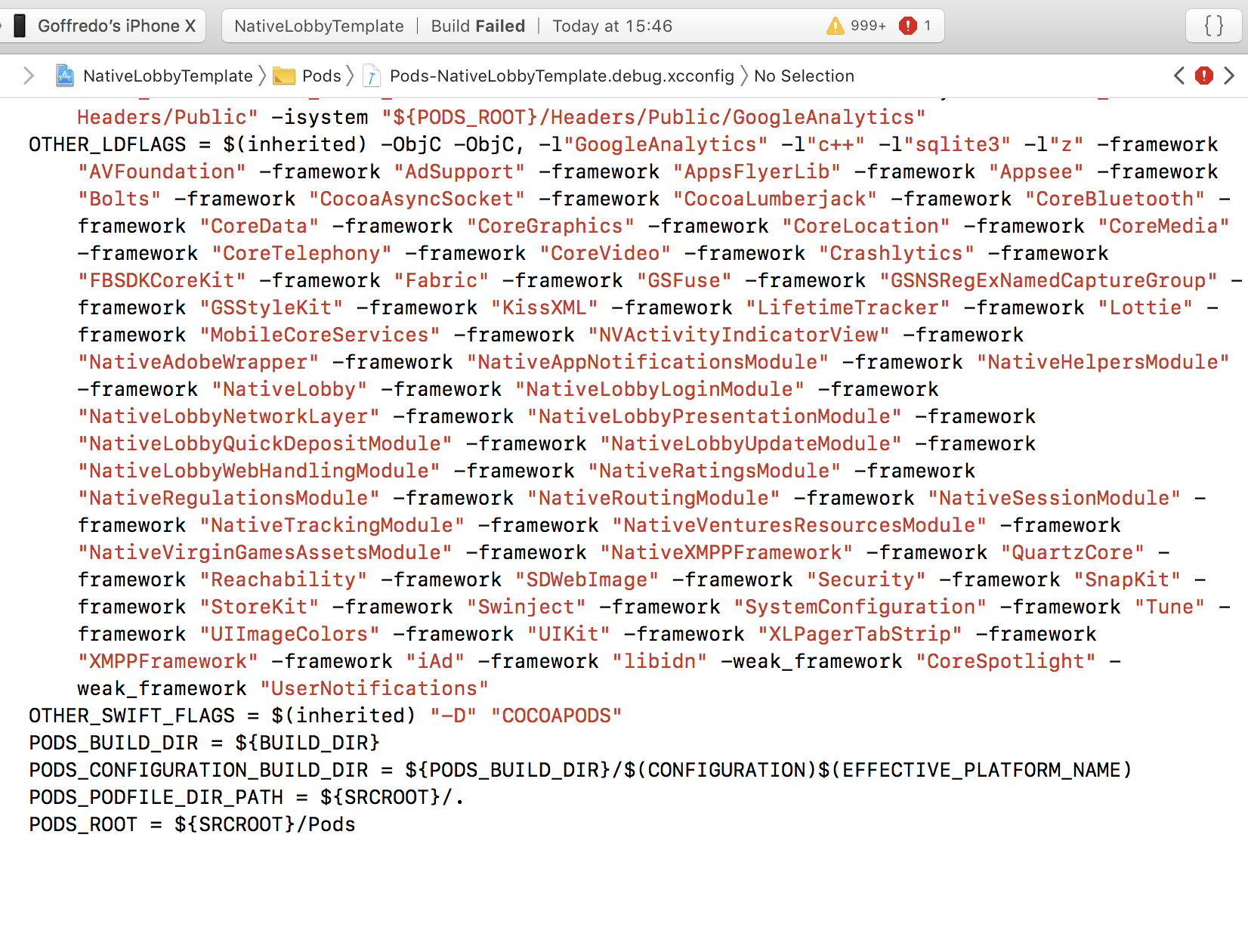Click the xcconfig file icon in the jump bar
Screen dimensions: 1248x952
371,76
